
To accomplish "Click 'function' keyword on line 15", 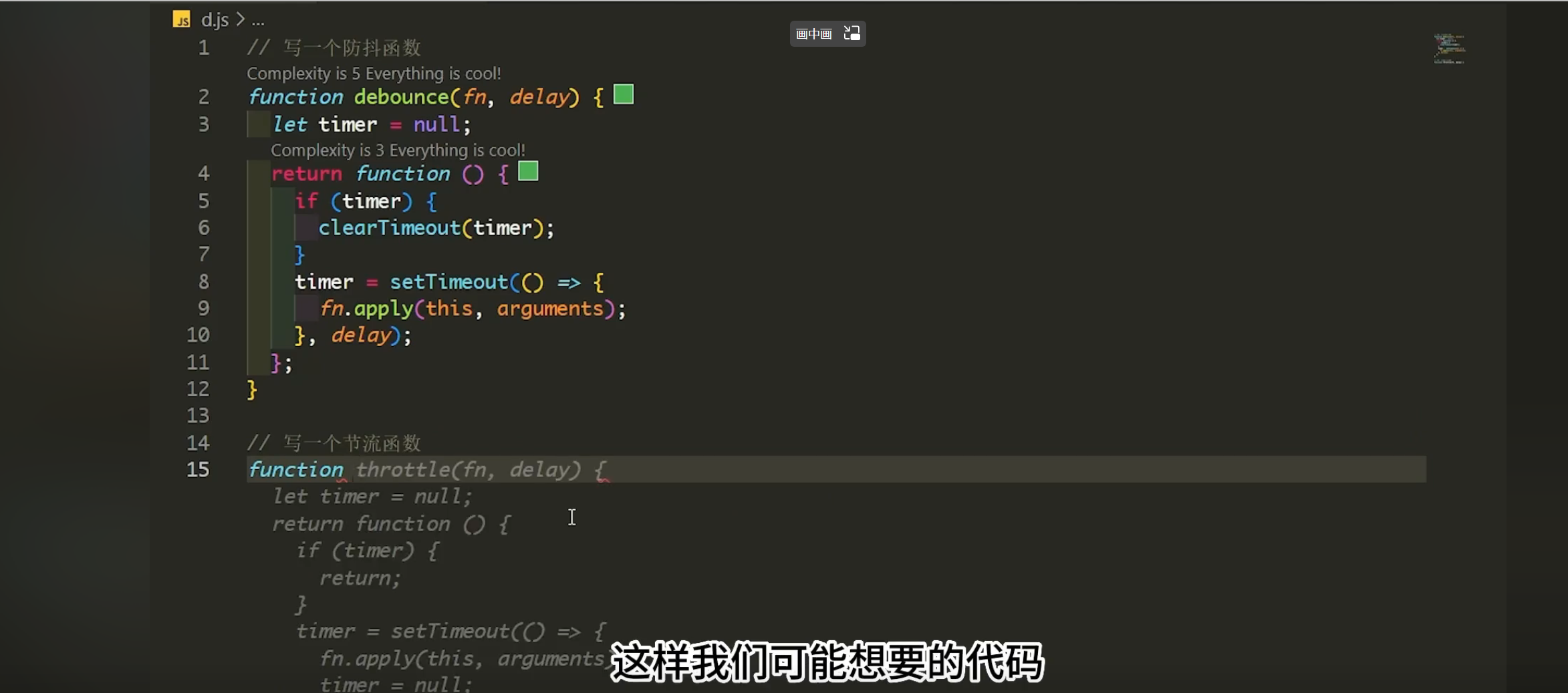I will [295, 469].
